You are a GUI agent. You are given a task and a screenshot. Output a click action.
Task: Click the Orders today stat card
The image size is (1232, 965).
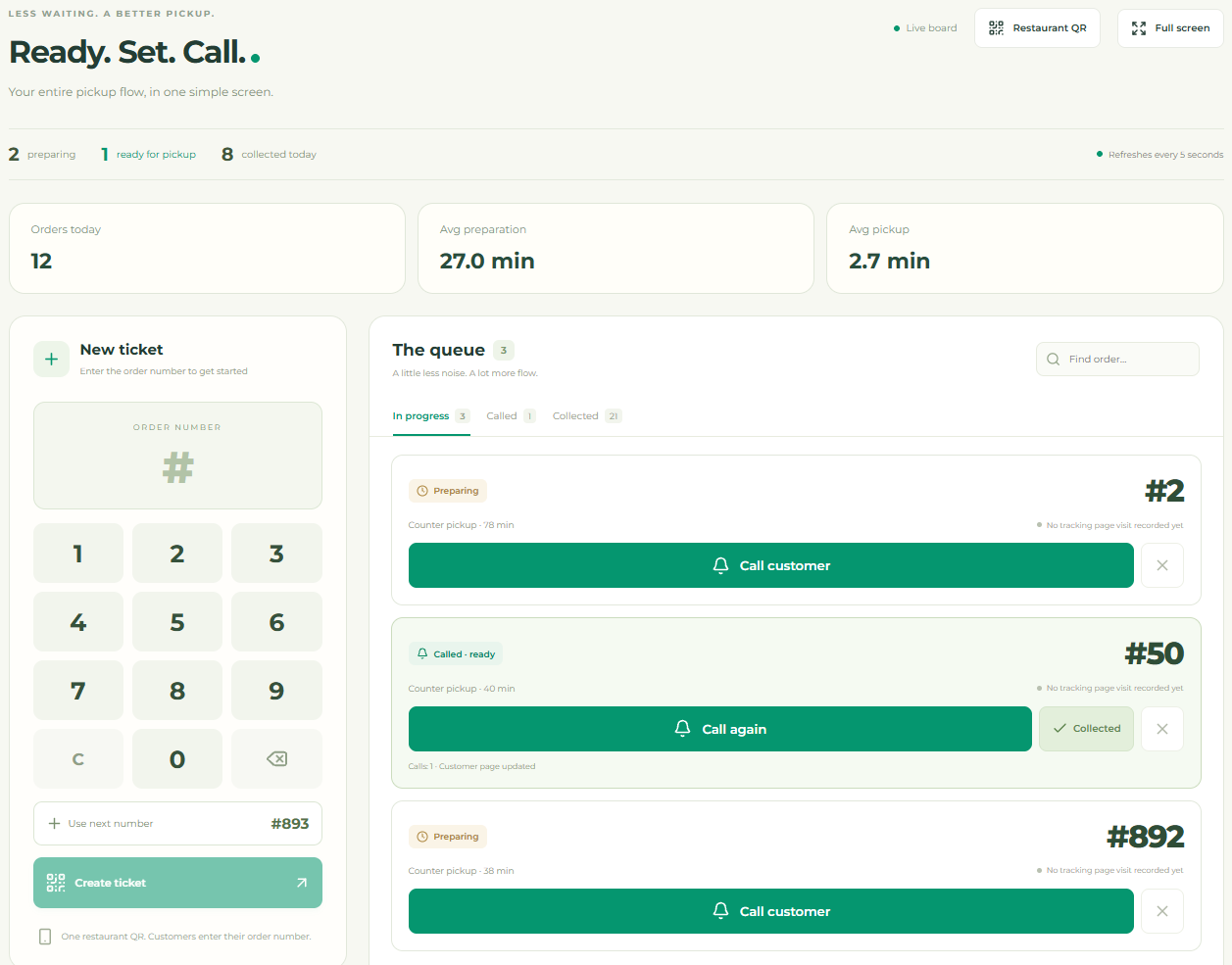(x=207, y=248)
